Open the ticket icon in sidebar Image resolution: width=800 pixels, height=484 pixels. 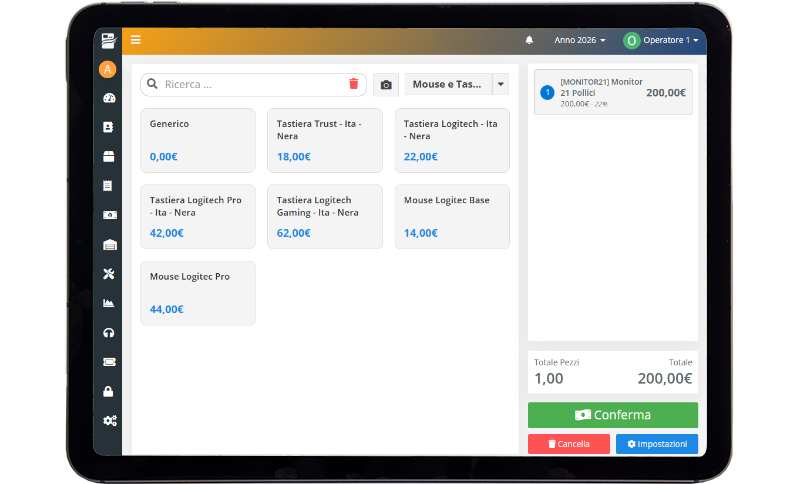point(109,362)
